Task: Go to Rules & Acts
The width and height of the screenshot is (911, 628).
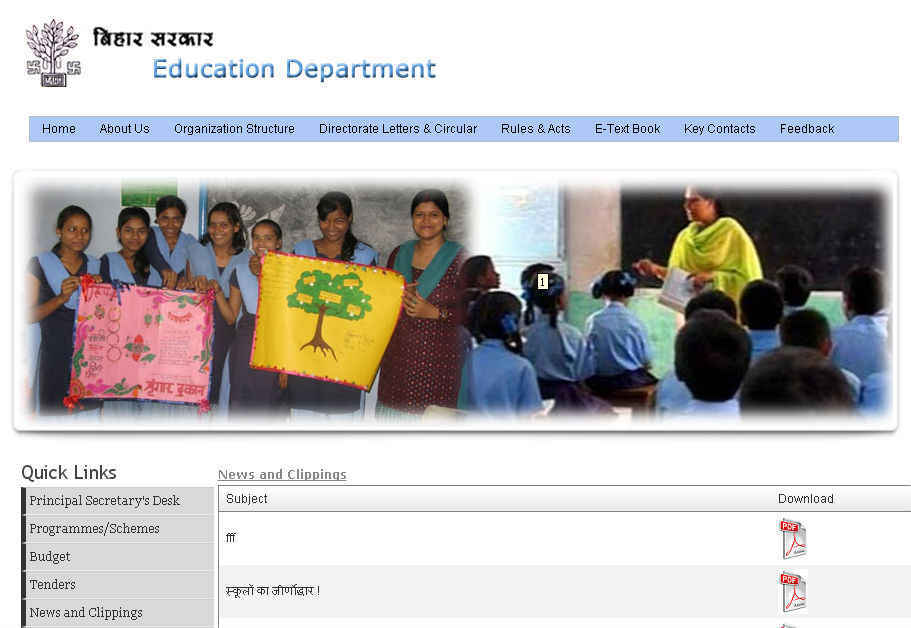Action: click(x=536, y=129)
